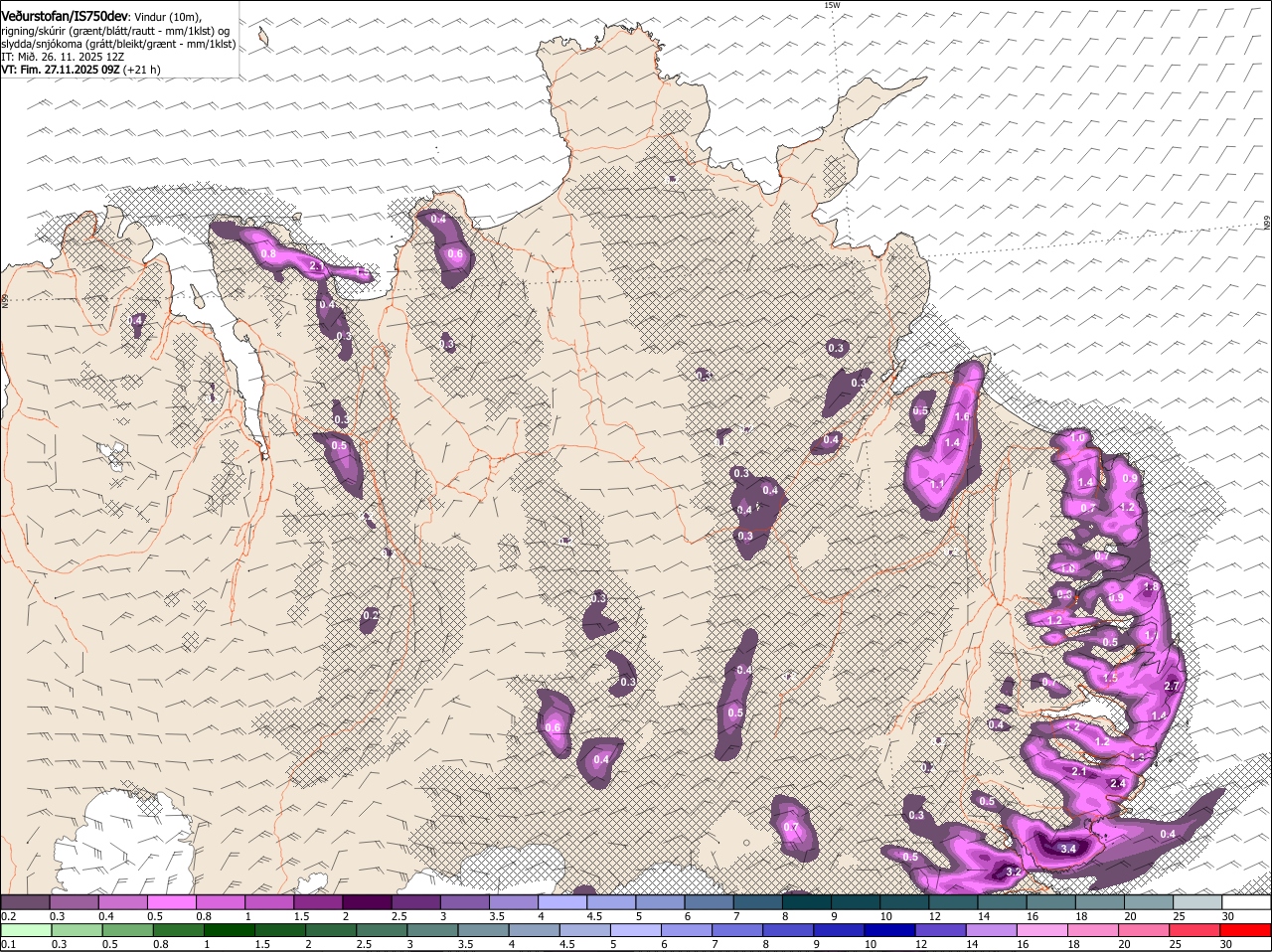Viewport: 1272px width, 952px height.
Task: Click the 0.8 value label on the map
Action: pyautogui.click(x=268, y=253)
